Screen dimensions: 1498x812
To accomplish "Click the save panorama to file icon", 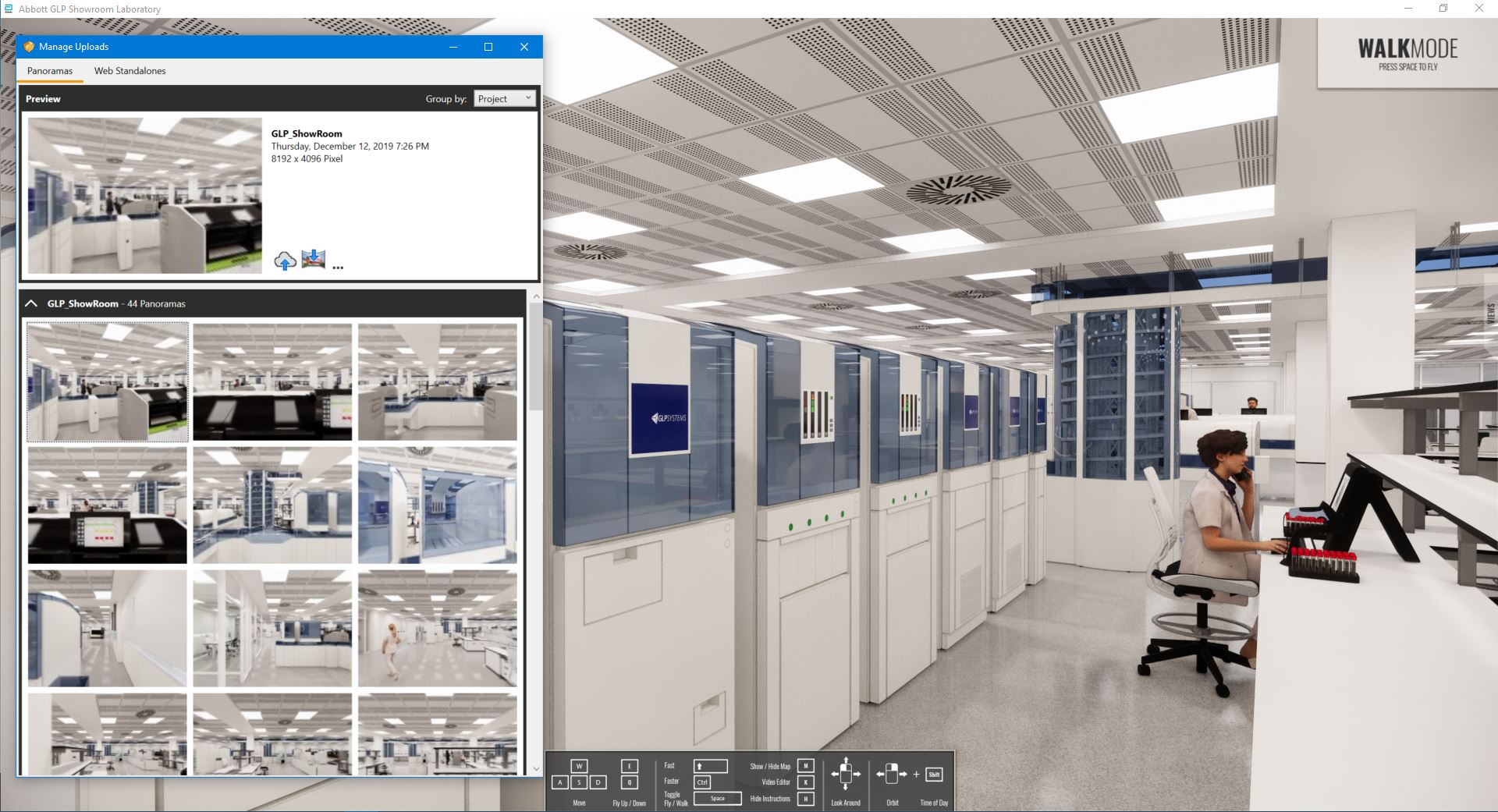I will 313,259.
